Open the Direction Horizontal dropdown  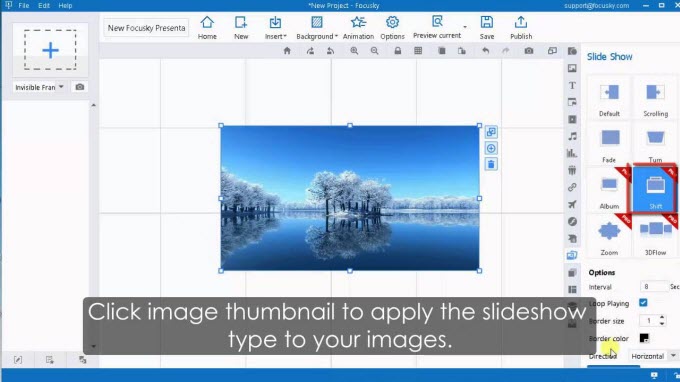point(653,356)
